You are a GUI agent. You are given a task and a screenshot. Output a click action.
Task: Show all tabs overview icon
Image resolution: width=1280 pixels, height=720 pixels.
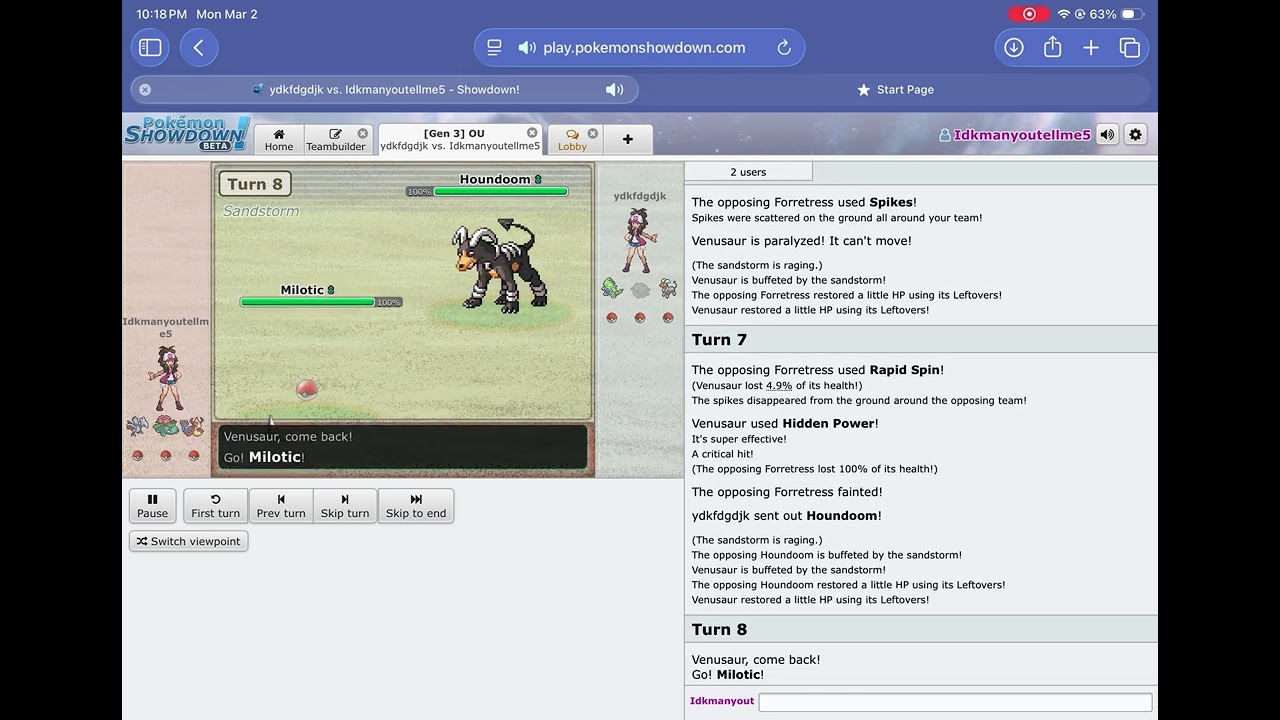pos(1130,47)
